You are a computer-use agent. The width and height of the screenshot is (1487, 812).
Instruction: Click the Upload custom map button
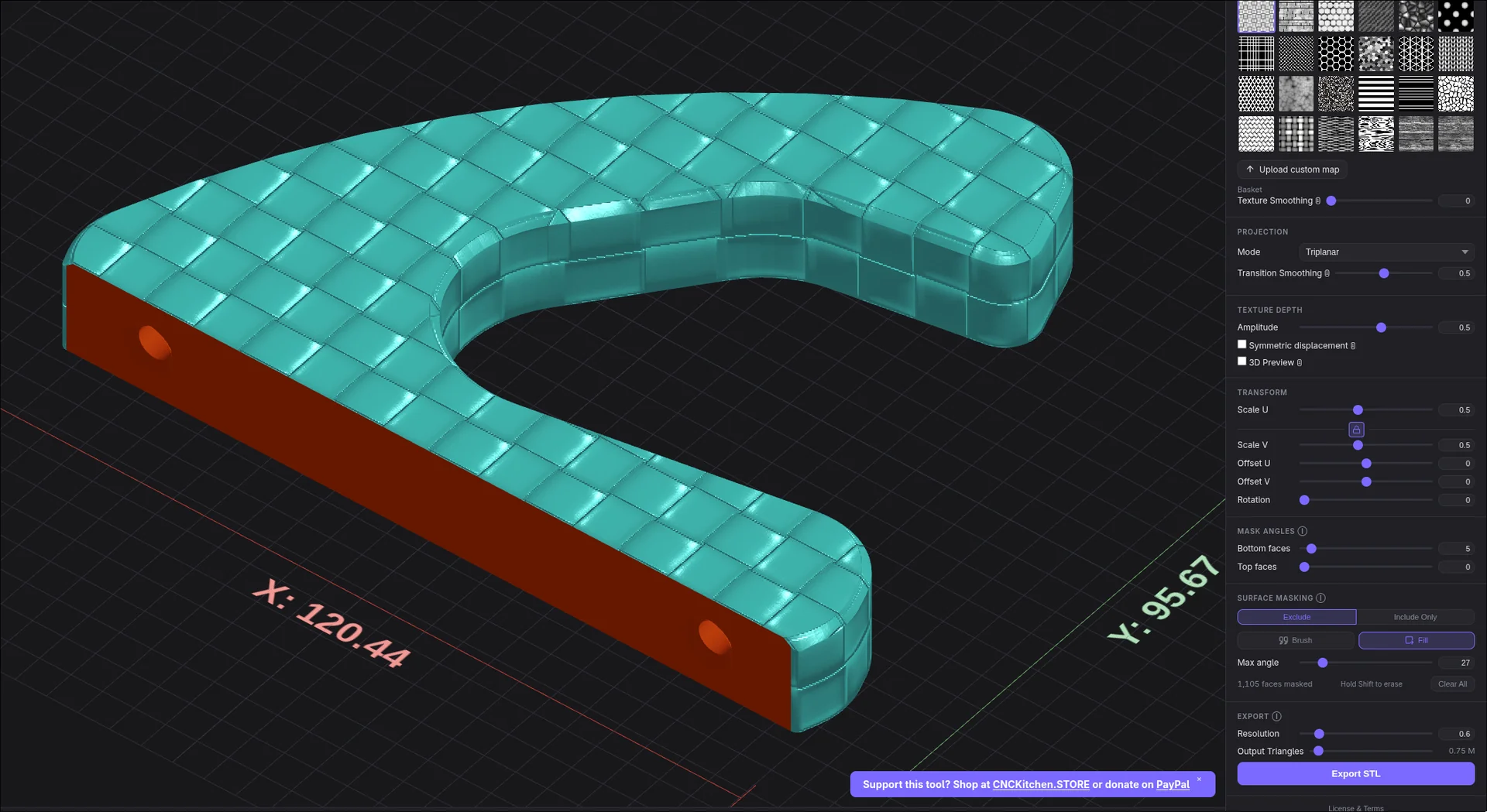tap(1292, 170)
